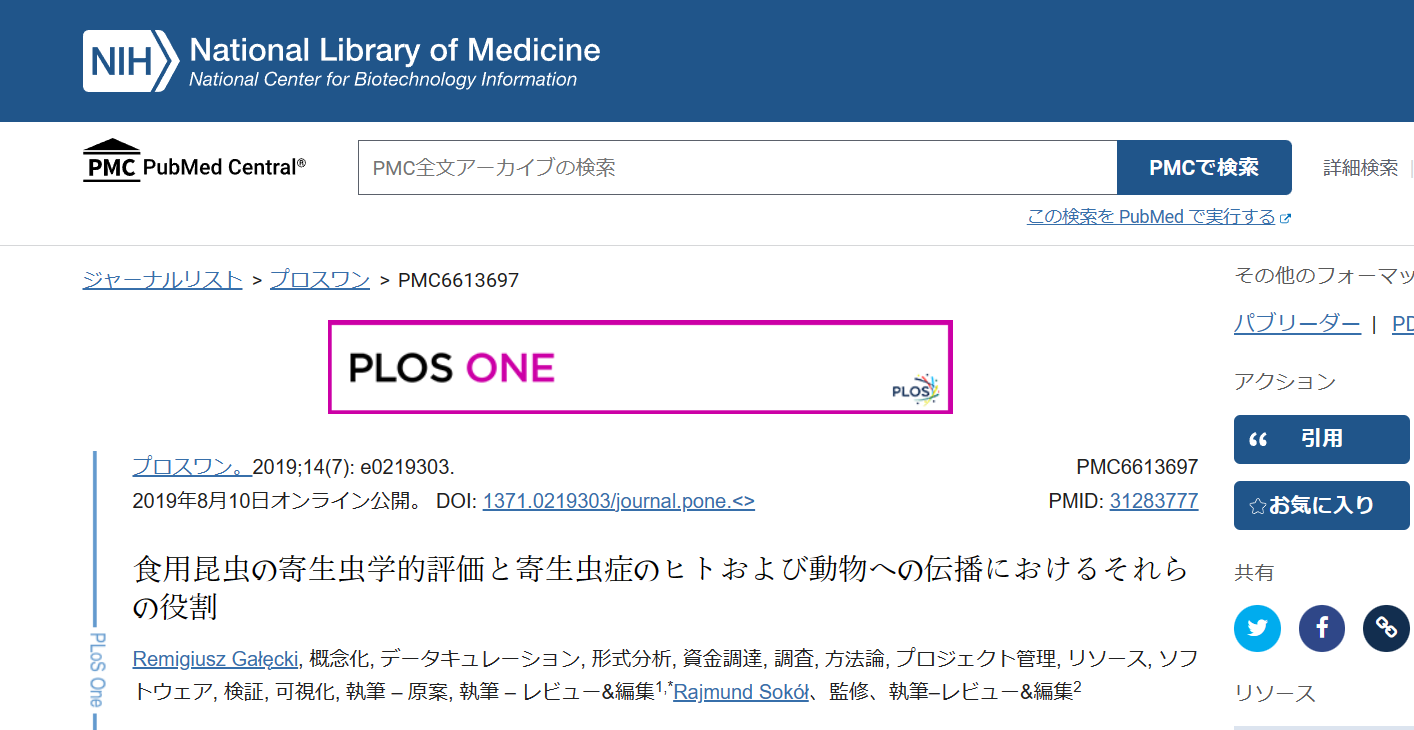Click the 引用 cite button

[1321, 439]
